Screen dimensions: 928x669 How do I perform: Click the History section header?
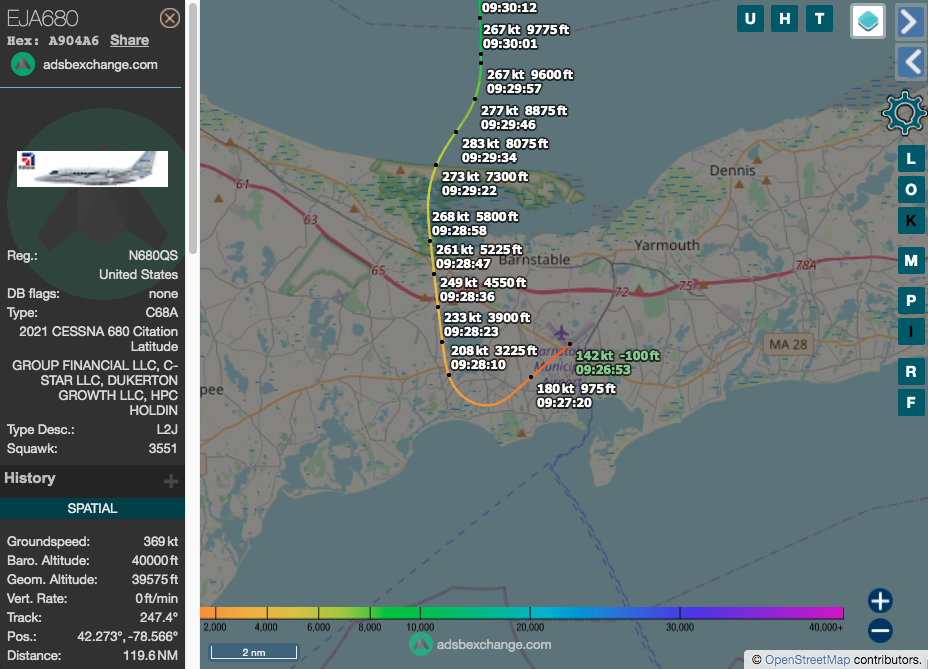click(30, 478)
